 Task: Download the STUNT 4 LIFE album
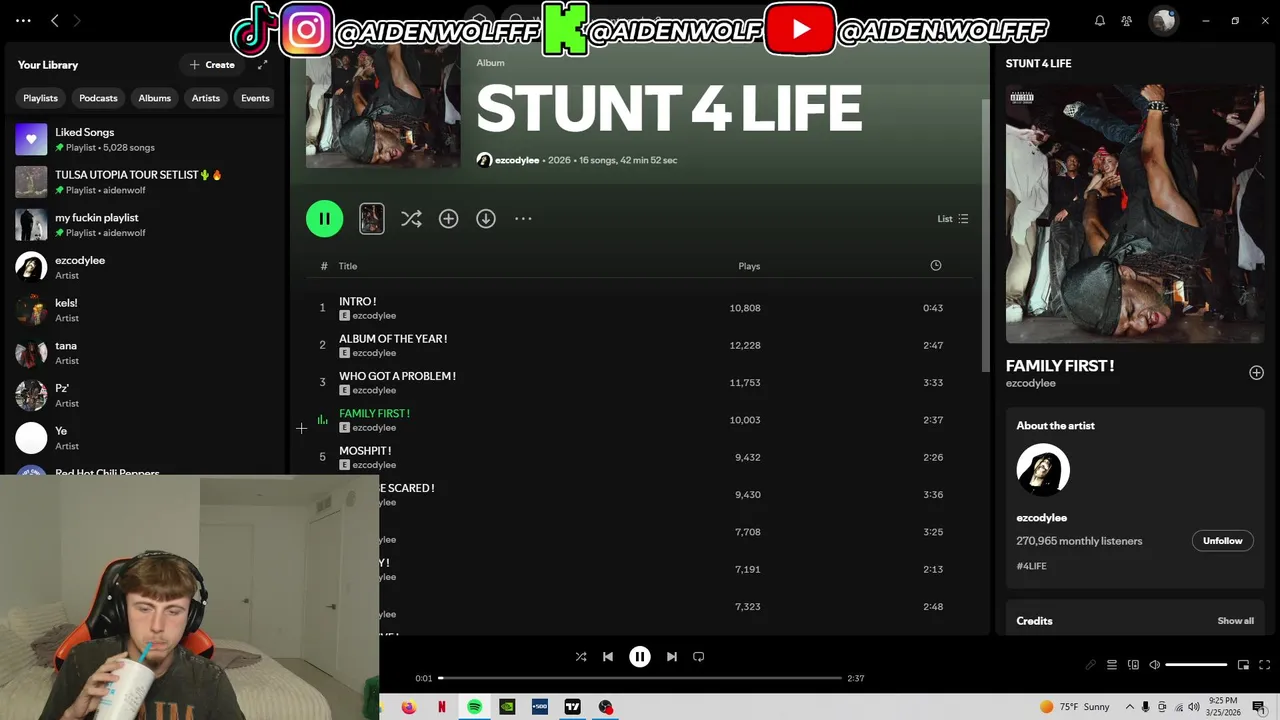click(486, 218)
